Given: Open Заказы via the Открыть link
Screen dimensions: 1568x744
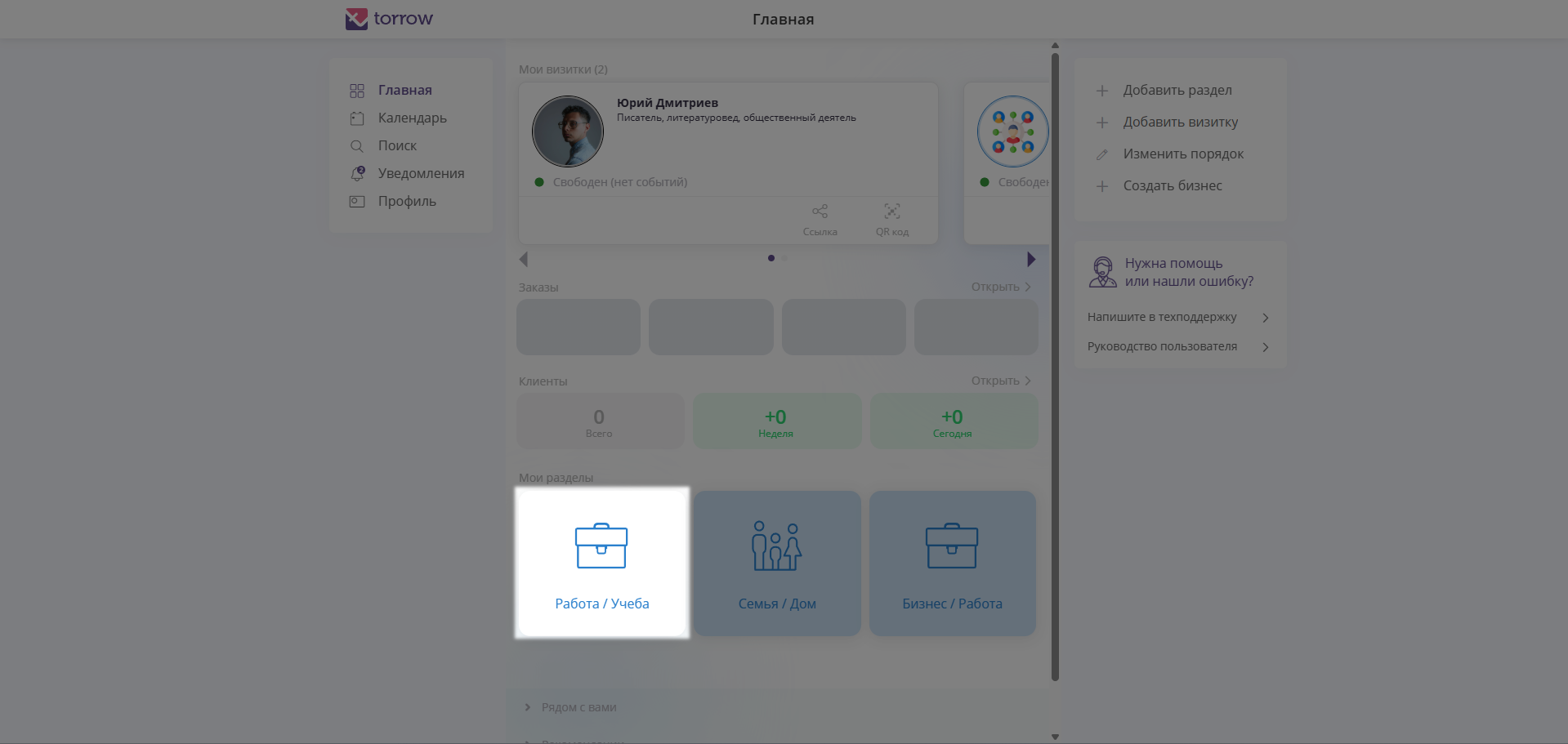Looking at the screenshot, I should (x=1000, y=287).
